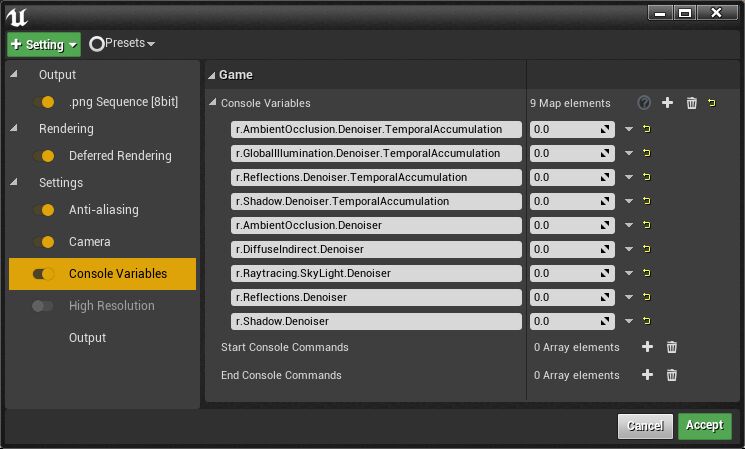
Task: Disable the Console Variables setting switch
Action: [x=43, y=274]
